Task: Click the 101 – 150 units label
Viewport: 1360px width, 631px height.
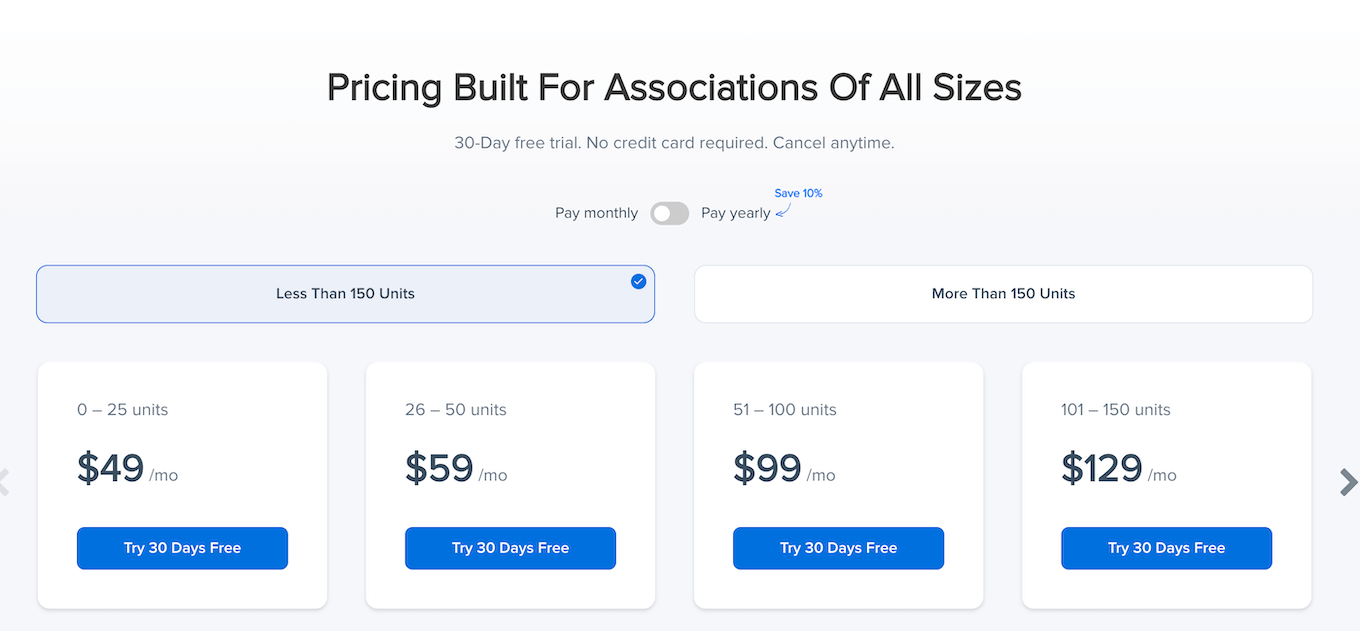Action: coord(1115,410)
